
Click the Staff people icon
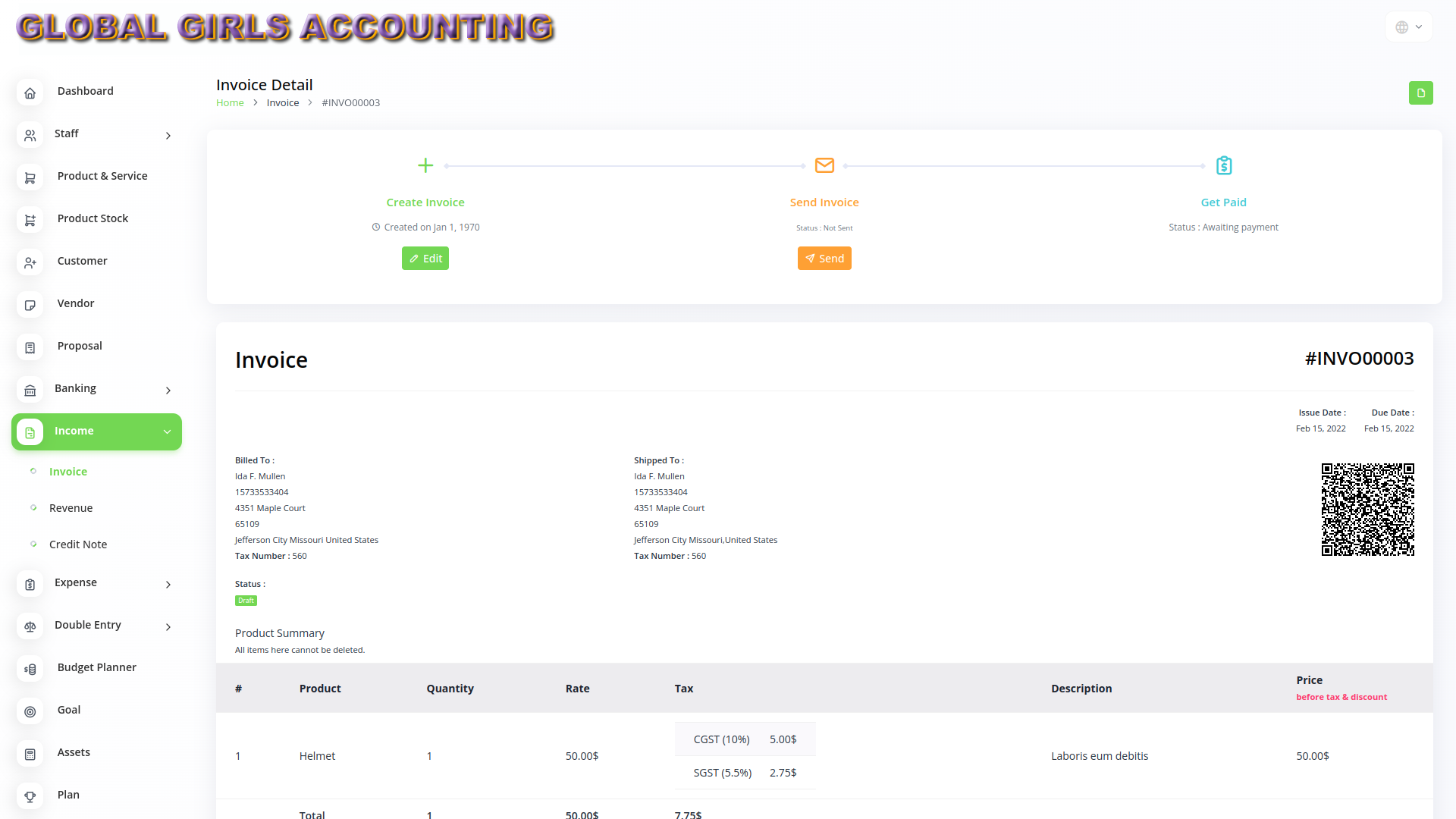click(30, 136)
